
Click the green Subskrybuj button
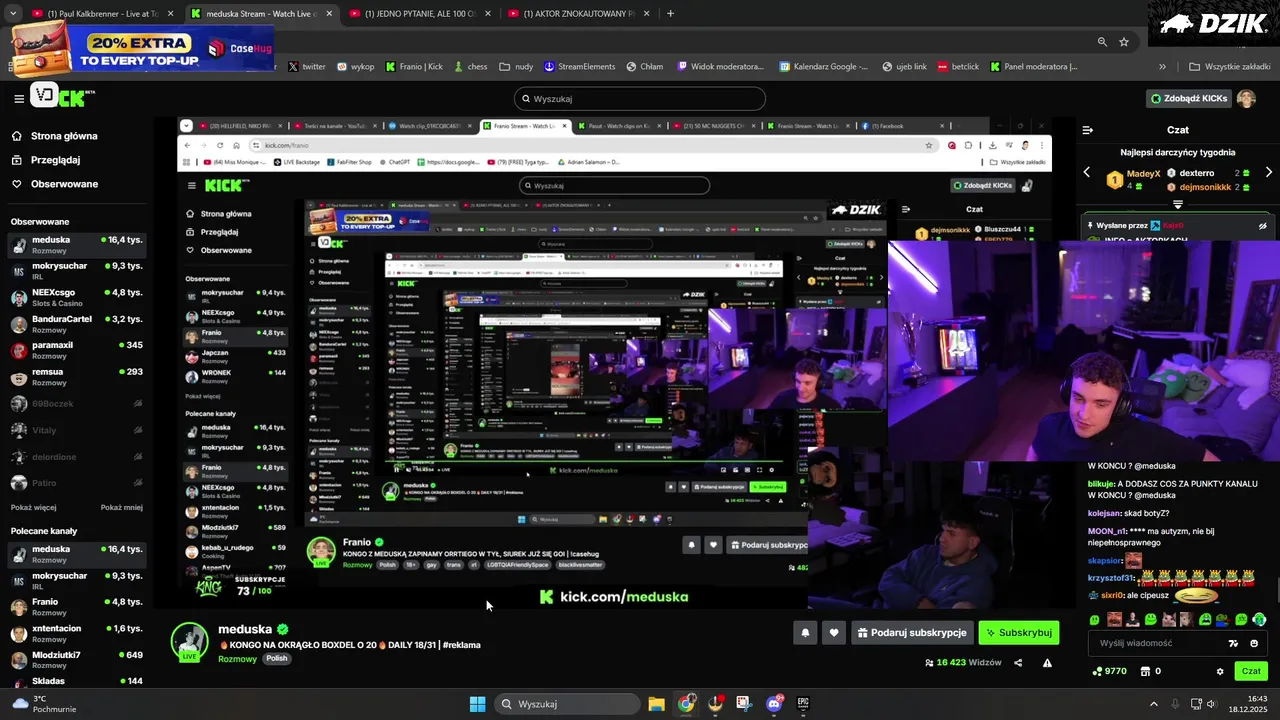[x=1018, y=633]
